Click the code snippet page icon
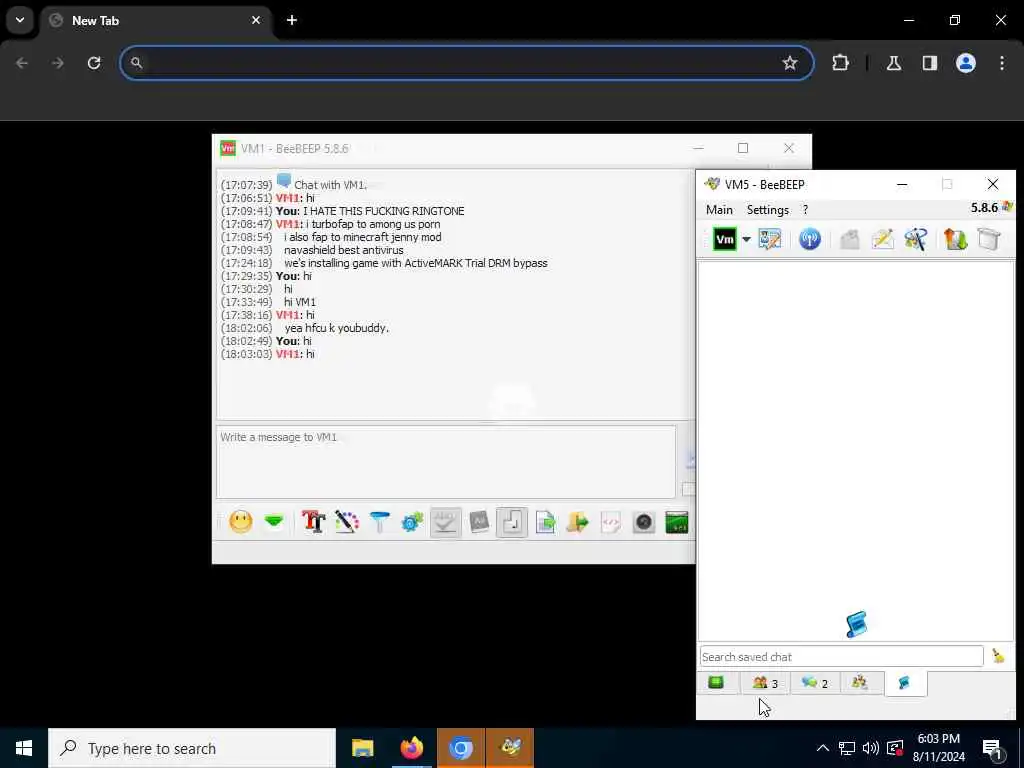The height and width of the screenshot is (768, 1024). click(611, 522)
